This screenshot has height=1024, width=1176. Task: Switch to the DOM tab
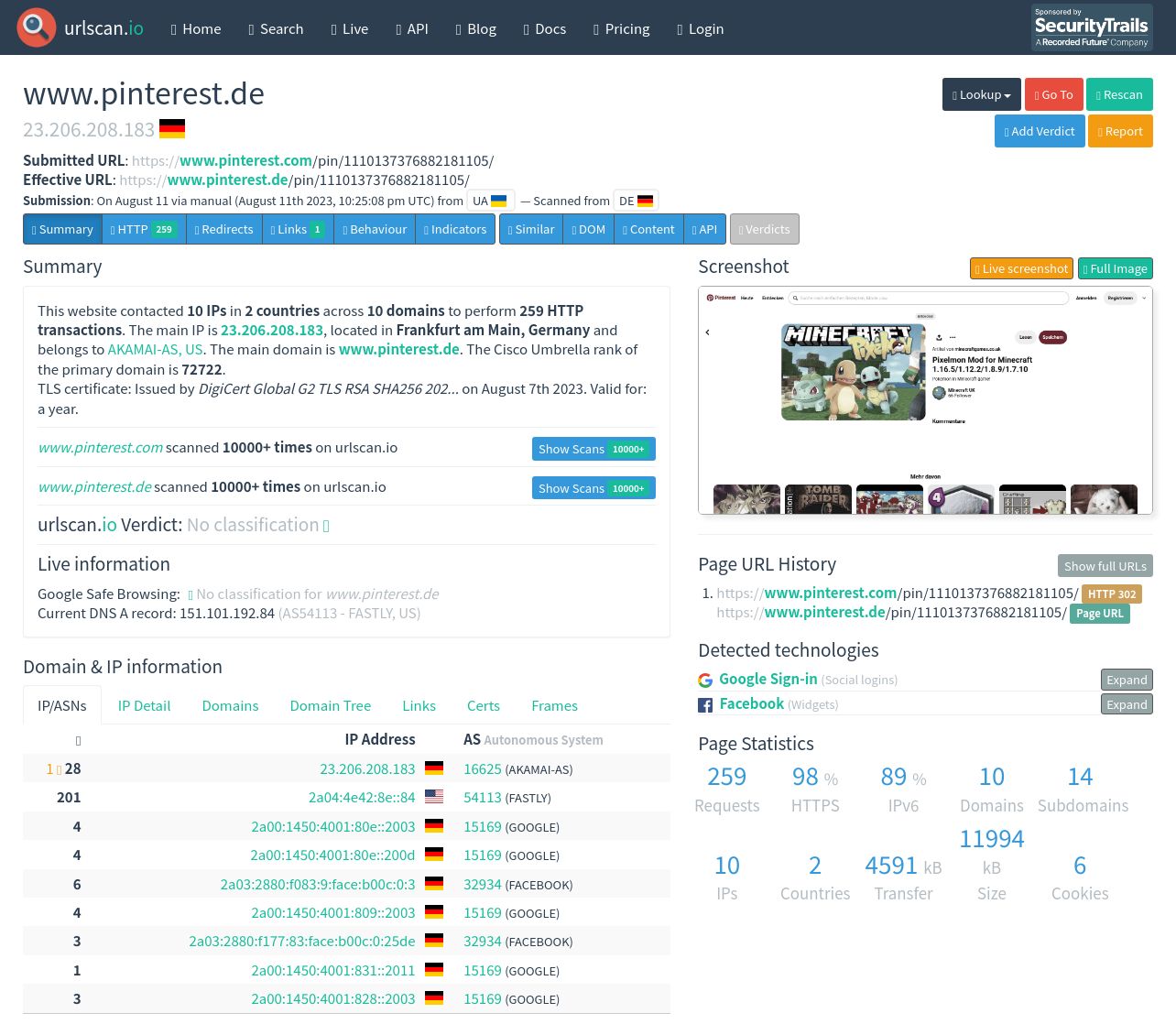(588, 229)
